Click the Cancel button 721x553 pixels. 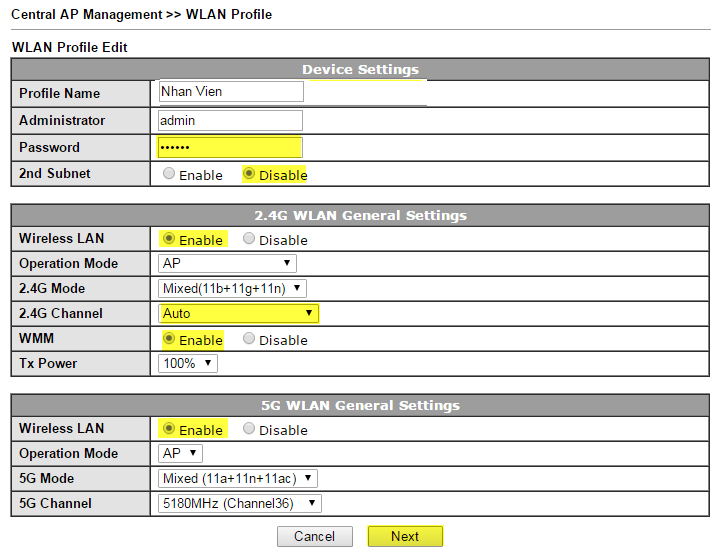coord(315,536)
